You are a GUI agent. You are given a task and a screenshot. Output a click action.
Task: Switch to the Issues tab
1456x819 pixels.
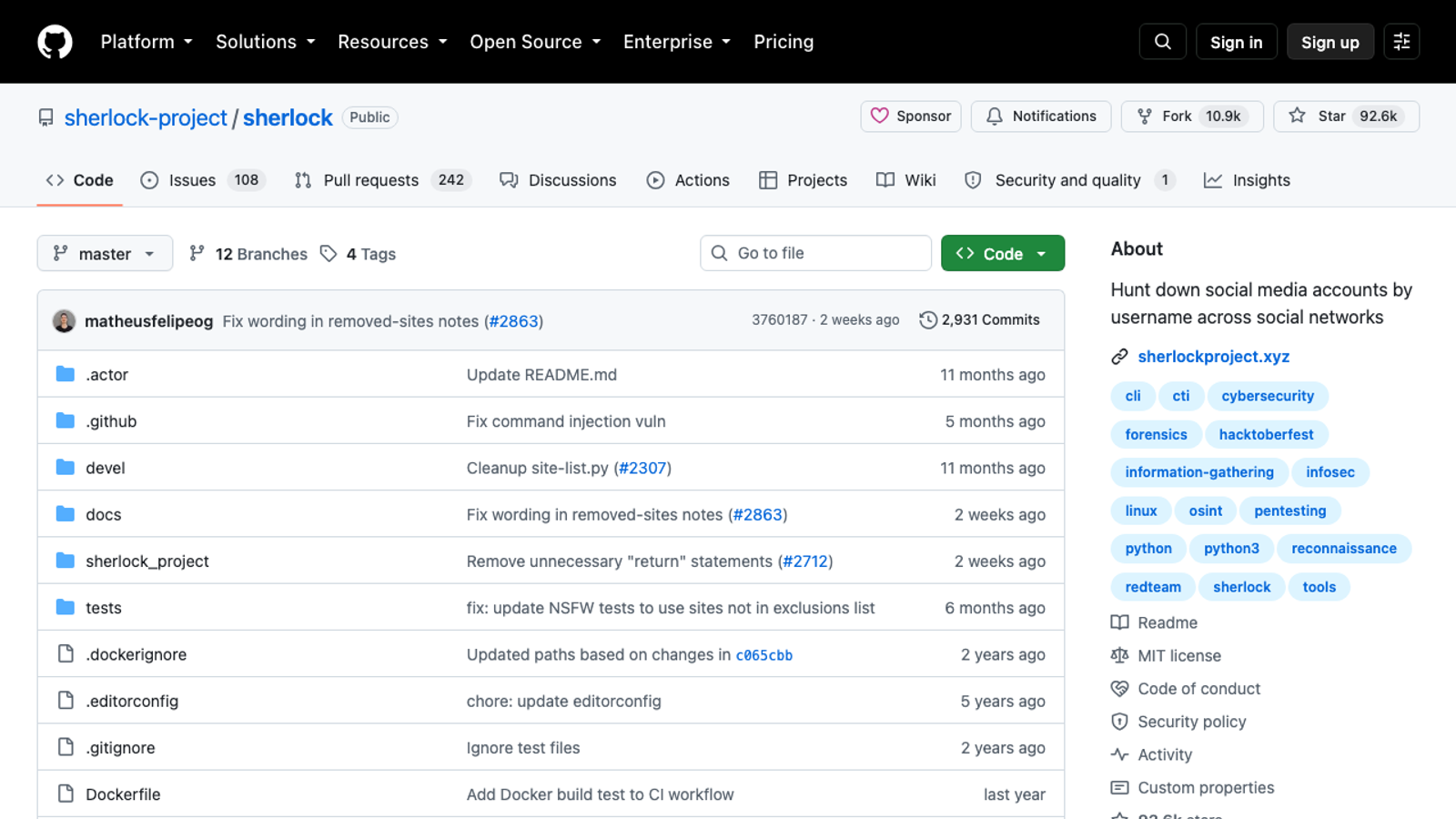(x=202, y=180)
